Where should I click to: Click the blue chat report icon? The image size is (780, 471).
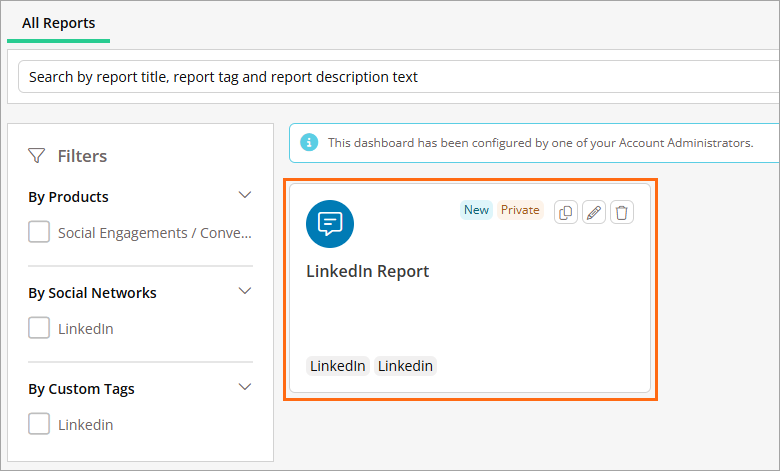click(330, 224)
